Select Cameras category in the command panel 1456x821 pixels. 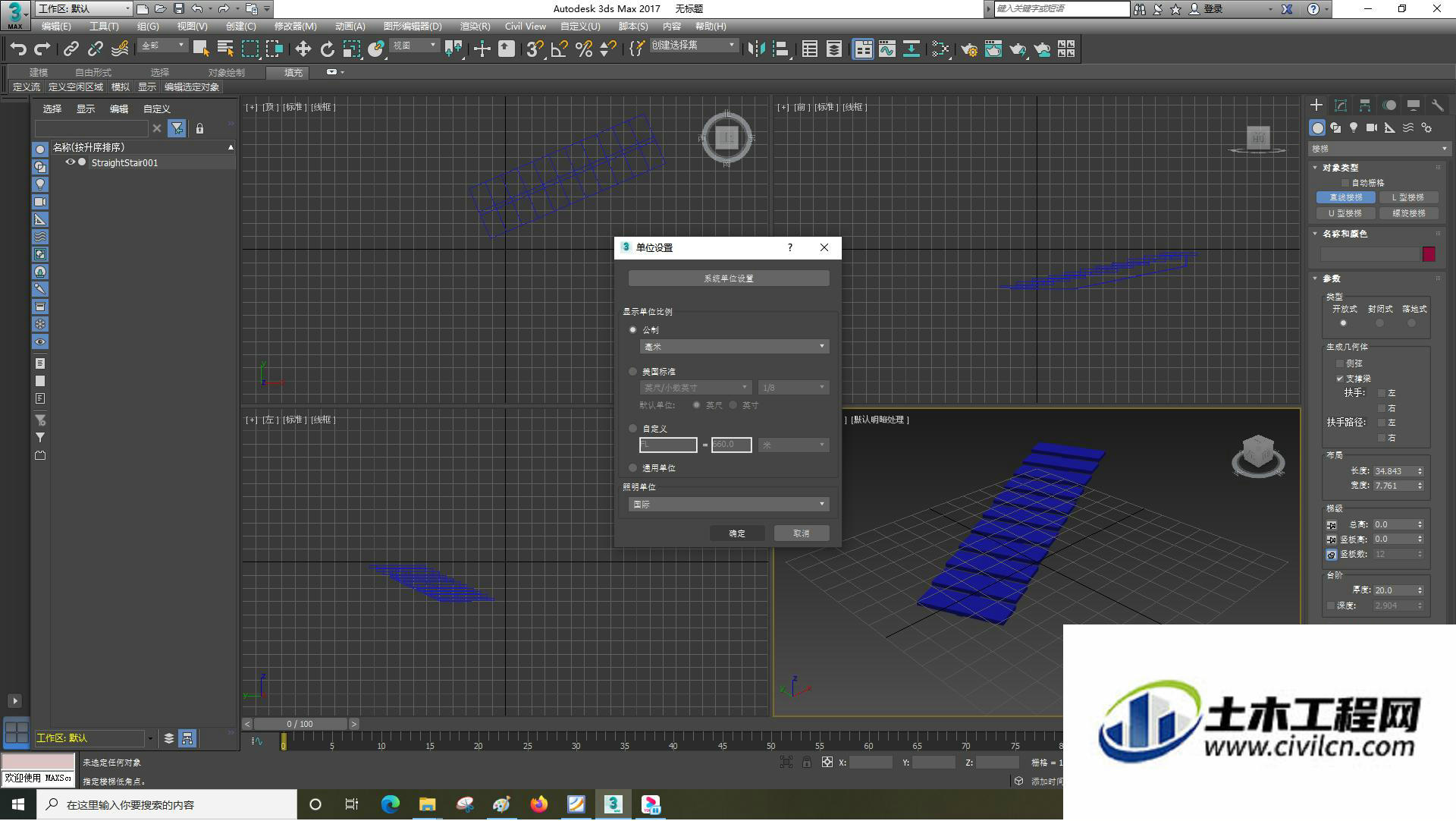click(1372, 127)
